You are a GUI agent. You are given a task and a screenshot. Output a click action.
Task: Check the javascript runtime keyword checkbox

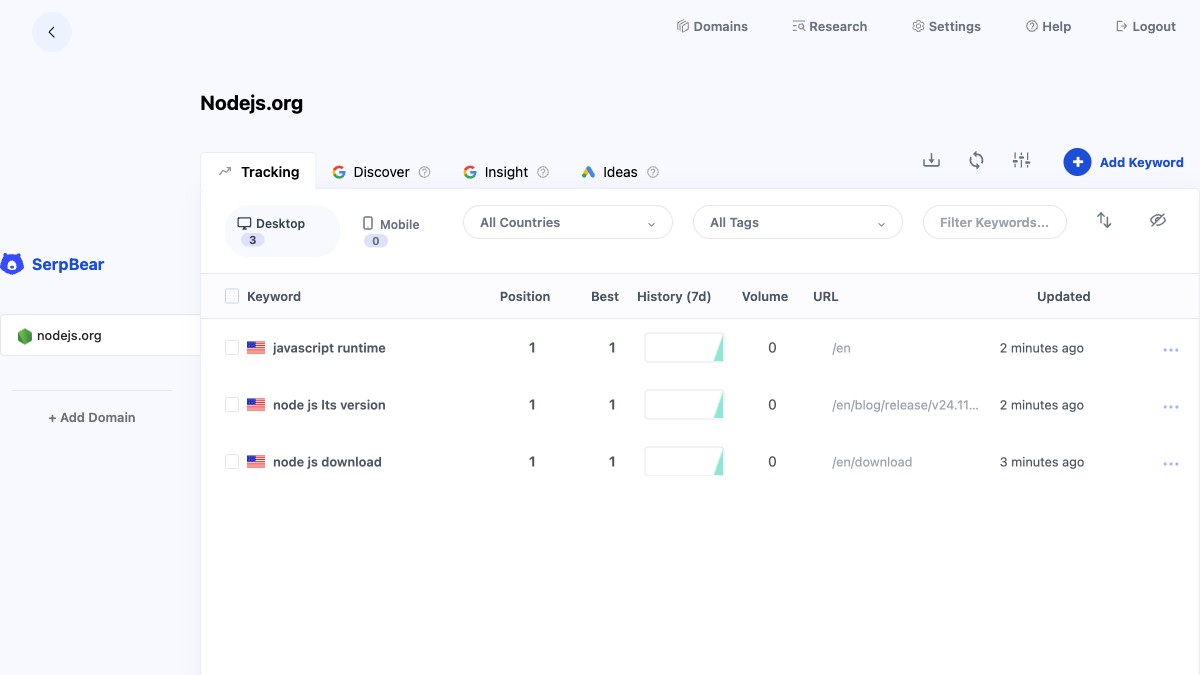232,348
